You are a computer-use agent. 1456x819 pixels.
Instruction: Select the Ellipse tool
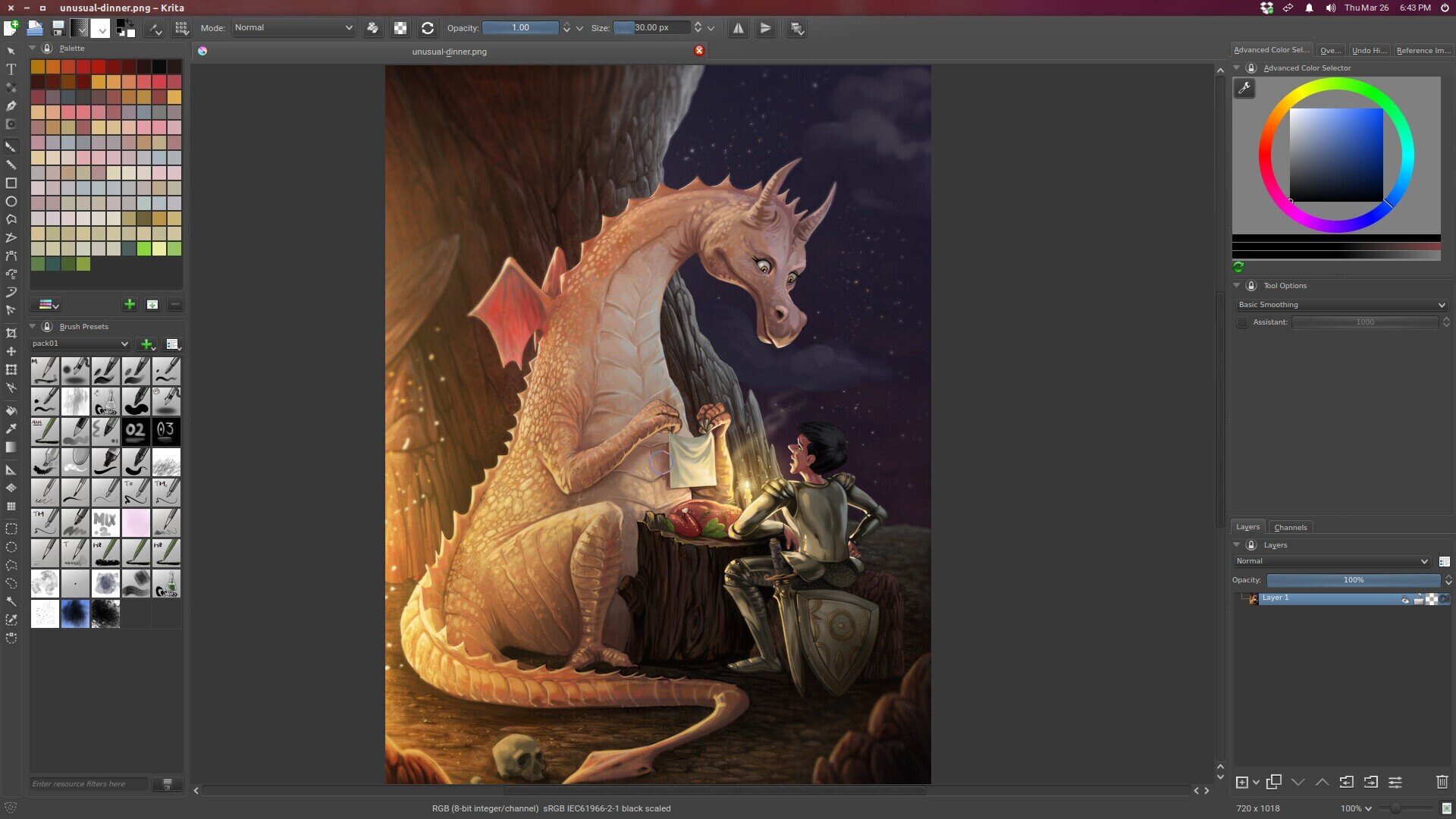click(11, 201)
